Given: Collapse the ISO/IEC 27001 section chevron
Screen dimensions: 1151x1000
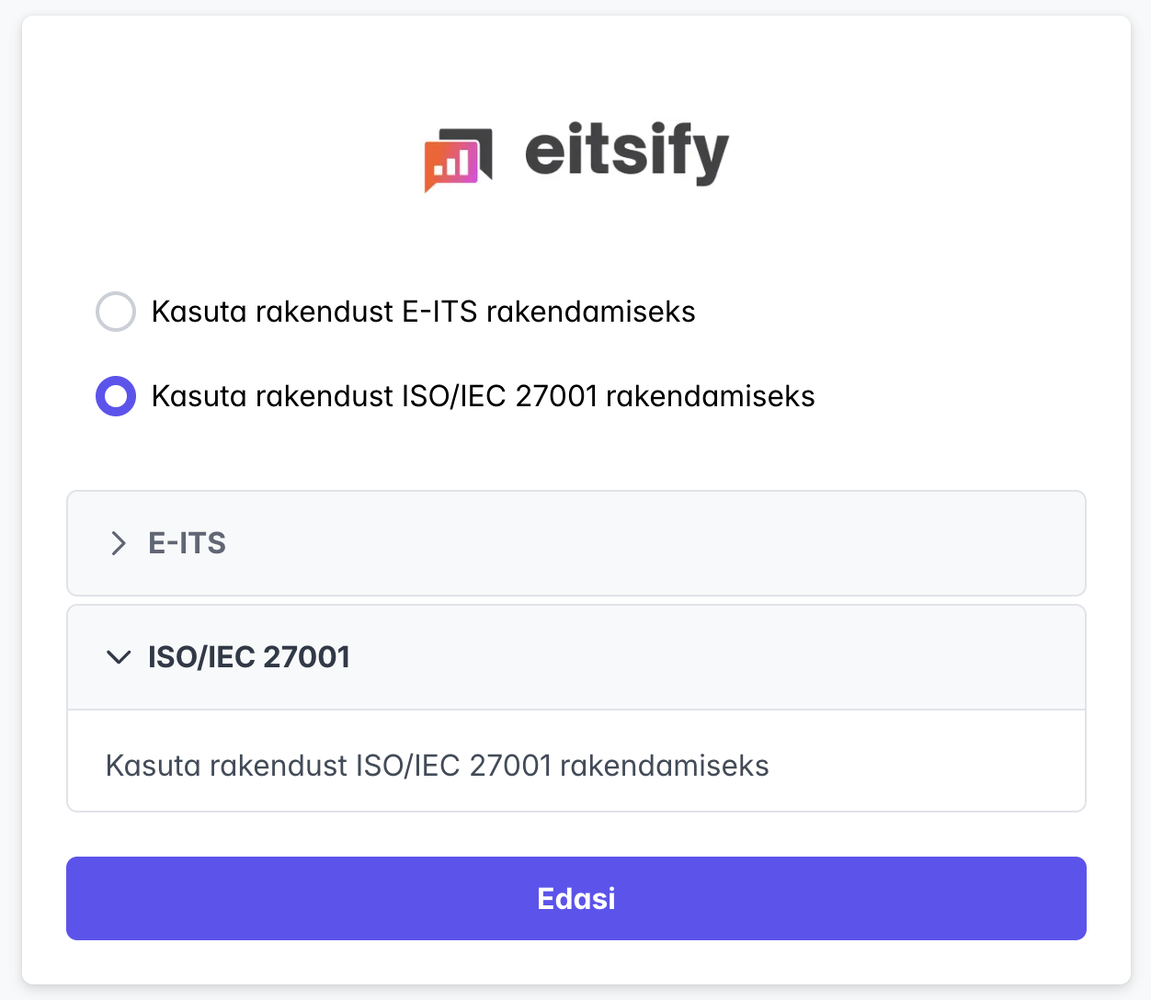Looking at the screenshot, I should click(119, 657).
